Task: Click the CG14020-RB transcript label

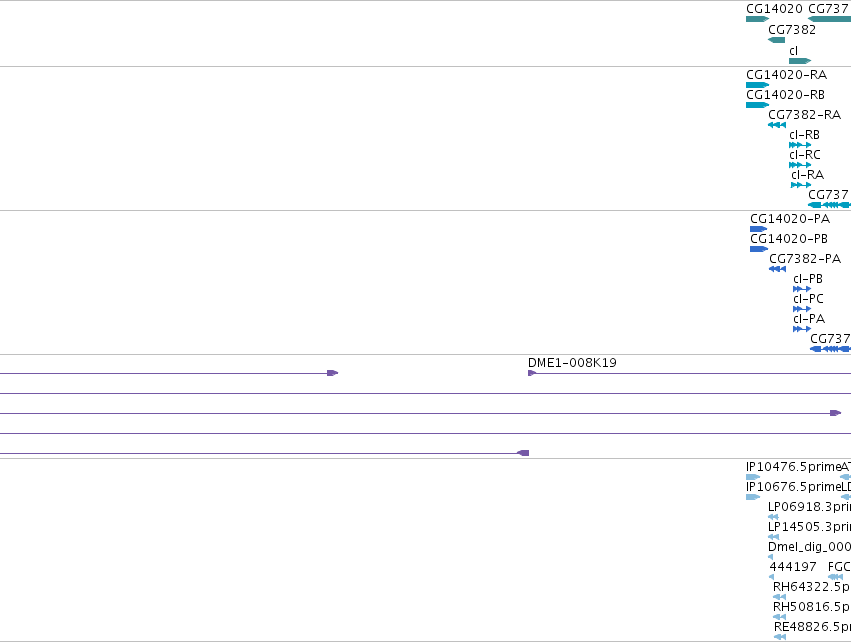Action: (785, 94)
